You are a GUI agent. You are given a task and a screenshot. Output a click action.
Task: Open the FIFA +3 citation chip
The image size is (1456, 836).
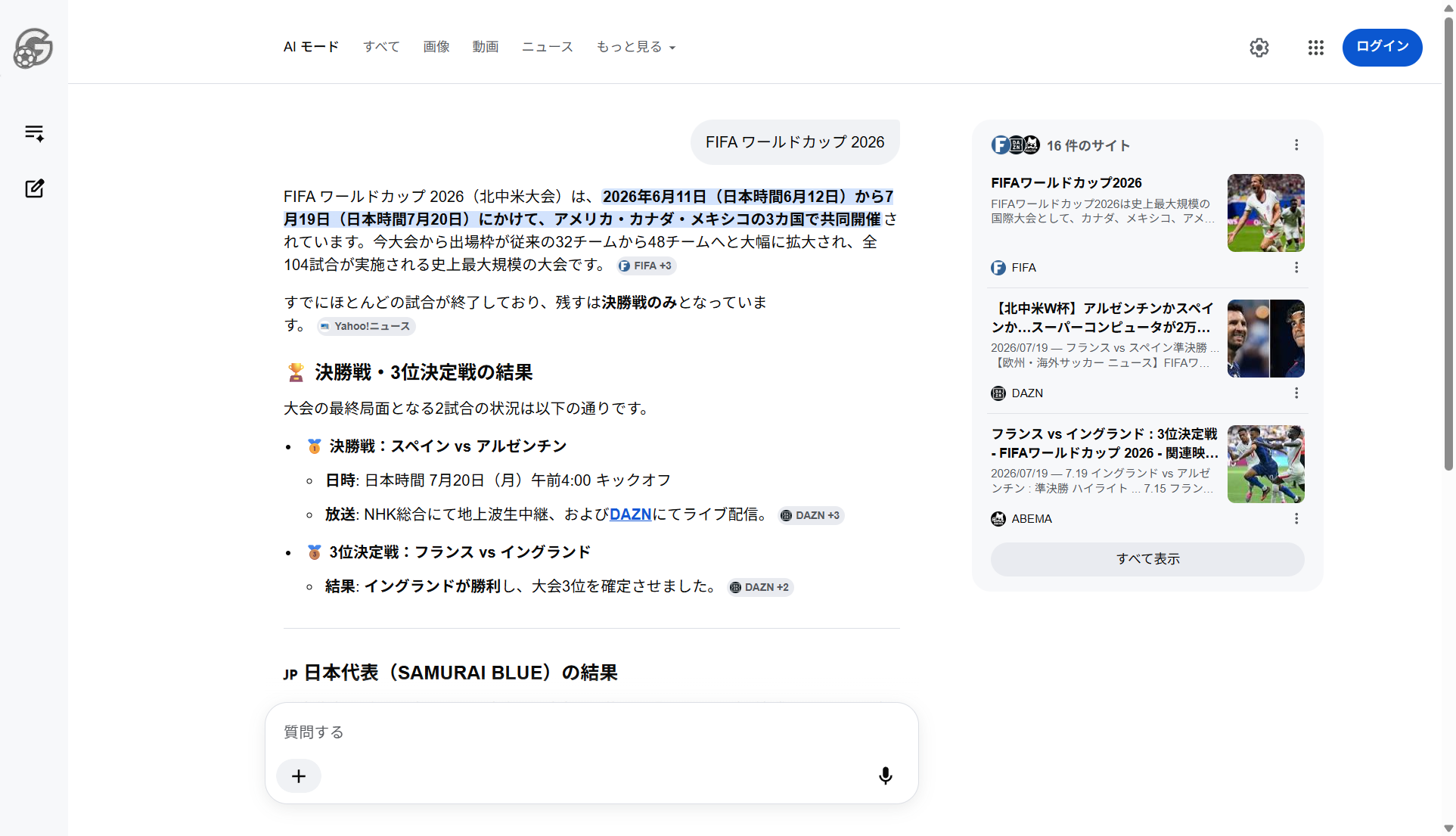(x=645, y=266)
